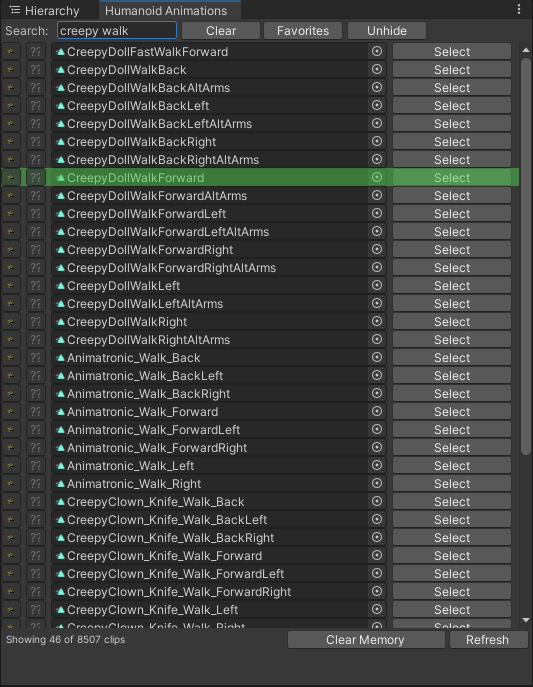Switch to the Humanoid Animations tab
Screen dimensions: 533x687
tap(169, 11)
